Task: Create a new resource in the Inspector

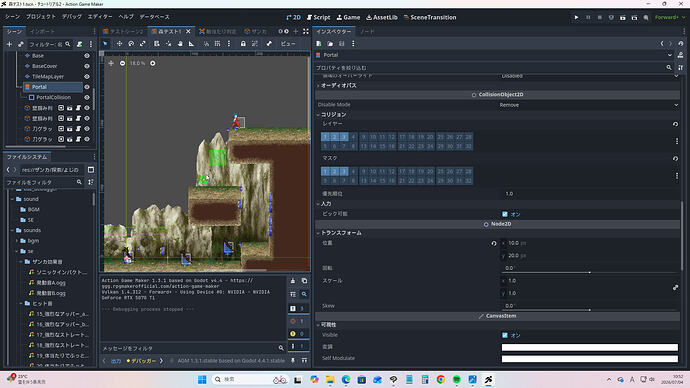Action: [319, 44]
